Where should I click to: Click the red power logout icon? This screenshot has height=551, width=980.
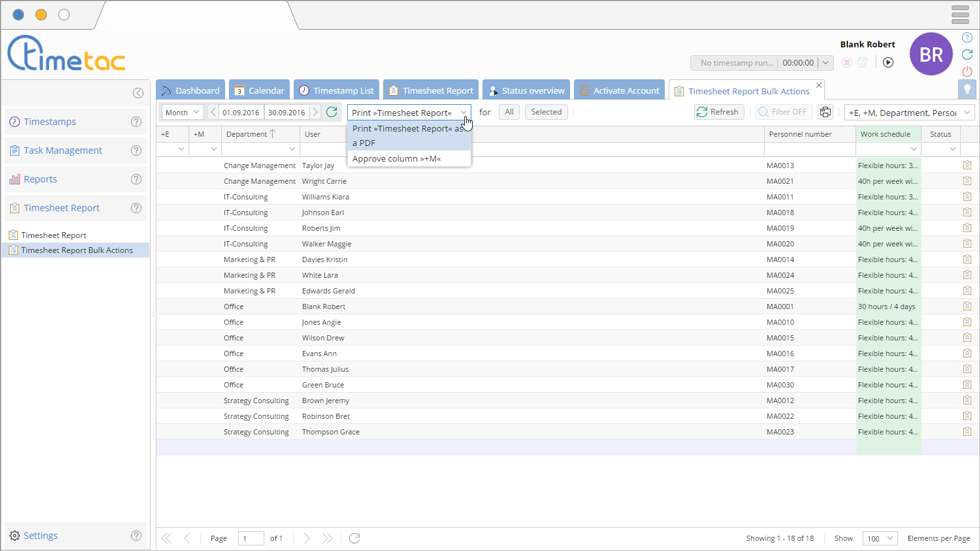[967, 71]
